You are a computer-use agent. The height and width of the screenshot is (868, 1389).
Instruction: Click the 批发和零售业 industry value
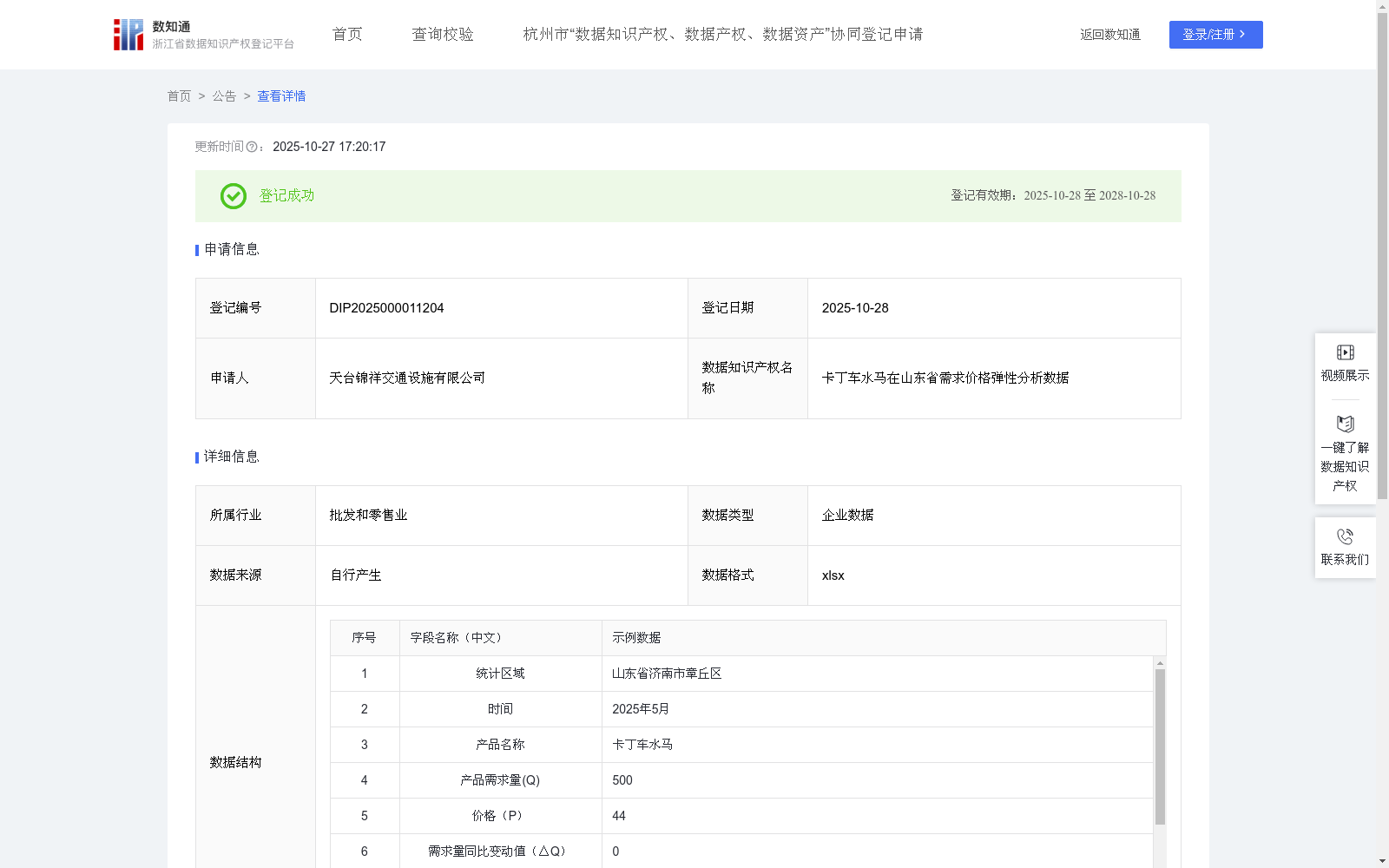(368, 516)
